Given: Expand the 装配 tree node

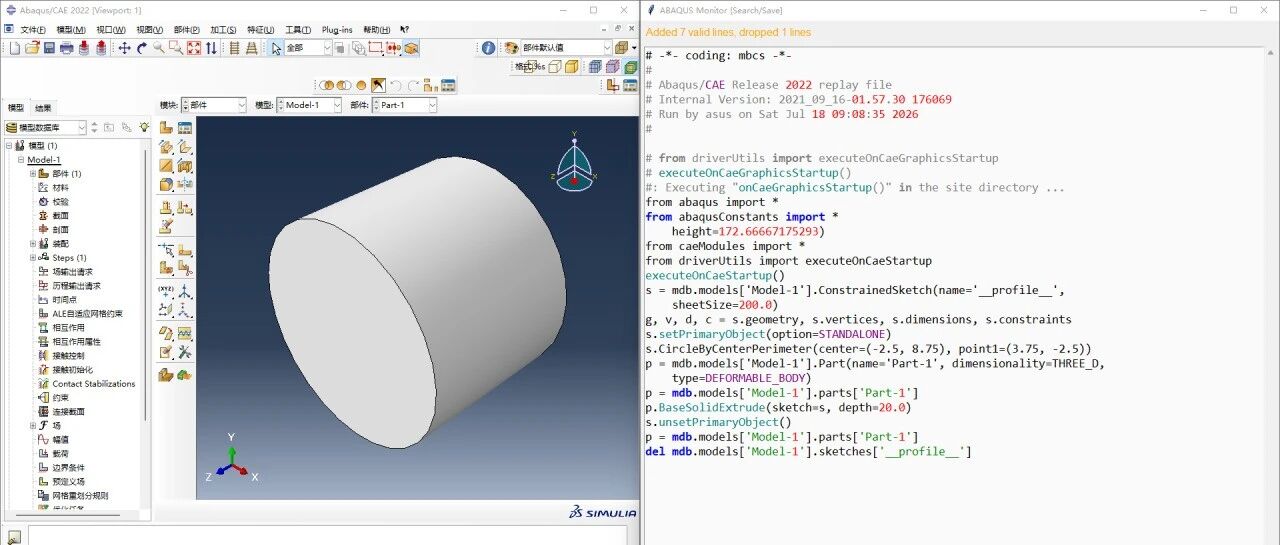Looking at the screenshot, I should point(32,244).
